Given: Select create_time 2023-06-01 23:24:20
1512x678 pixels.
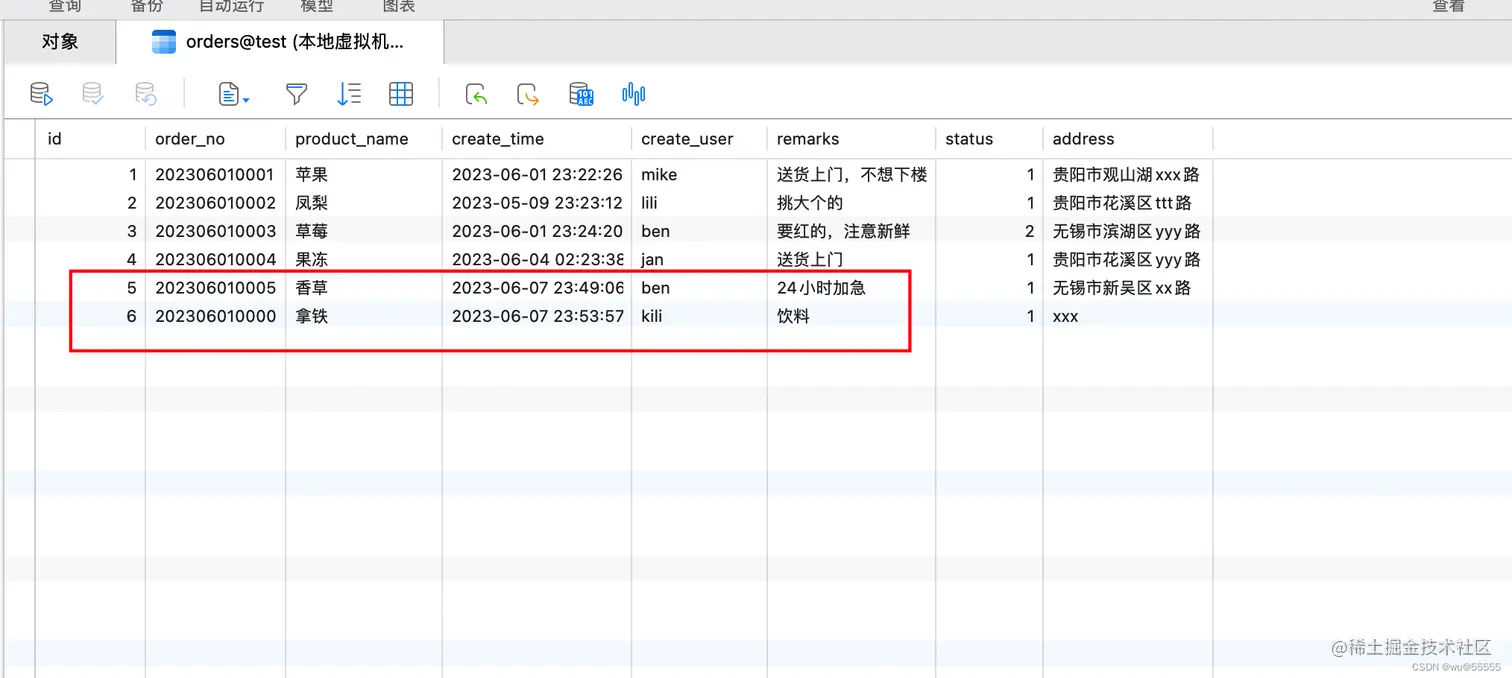Looking at the screenshot, I should [x=537, y=231].
